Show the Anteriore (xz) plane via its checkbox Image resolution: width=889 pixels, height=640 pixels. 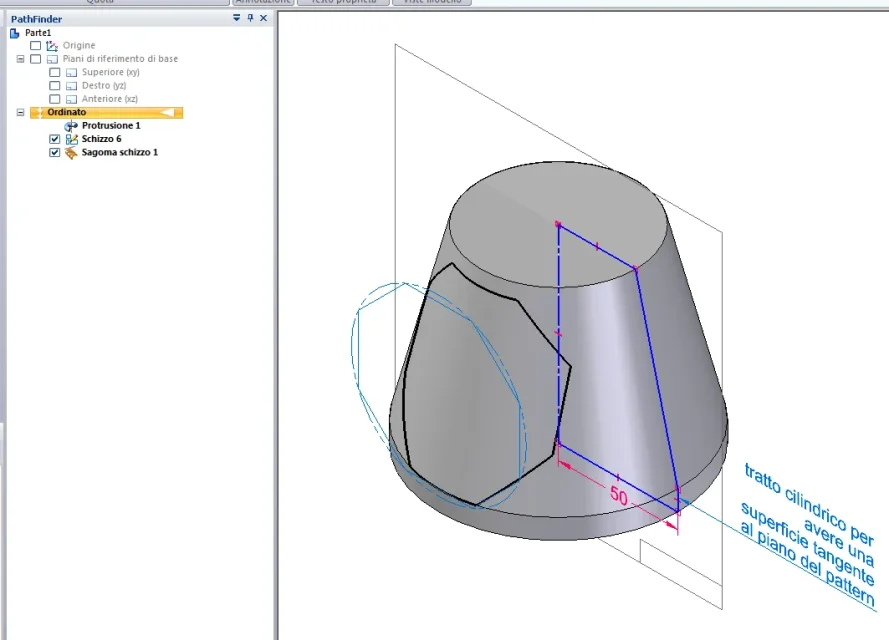54,99
